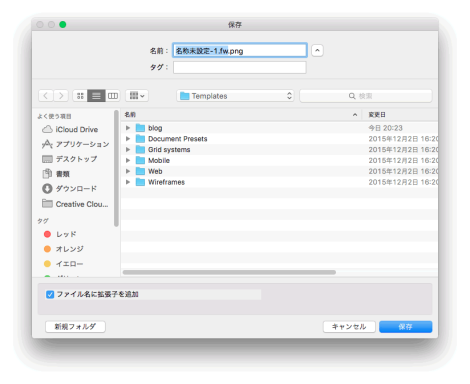Image resolution: width=470 pixels, height=384 pixels.
Task: Expand the Grid systems folder triangle
Action: (128, 150)
